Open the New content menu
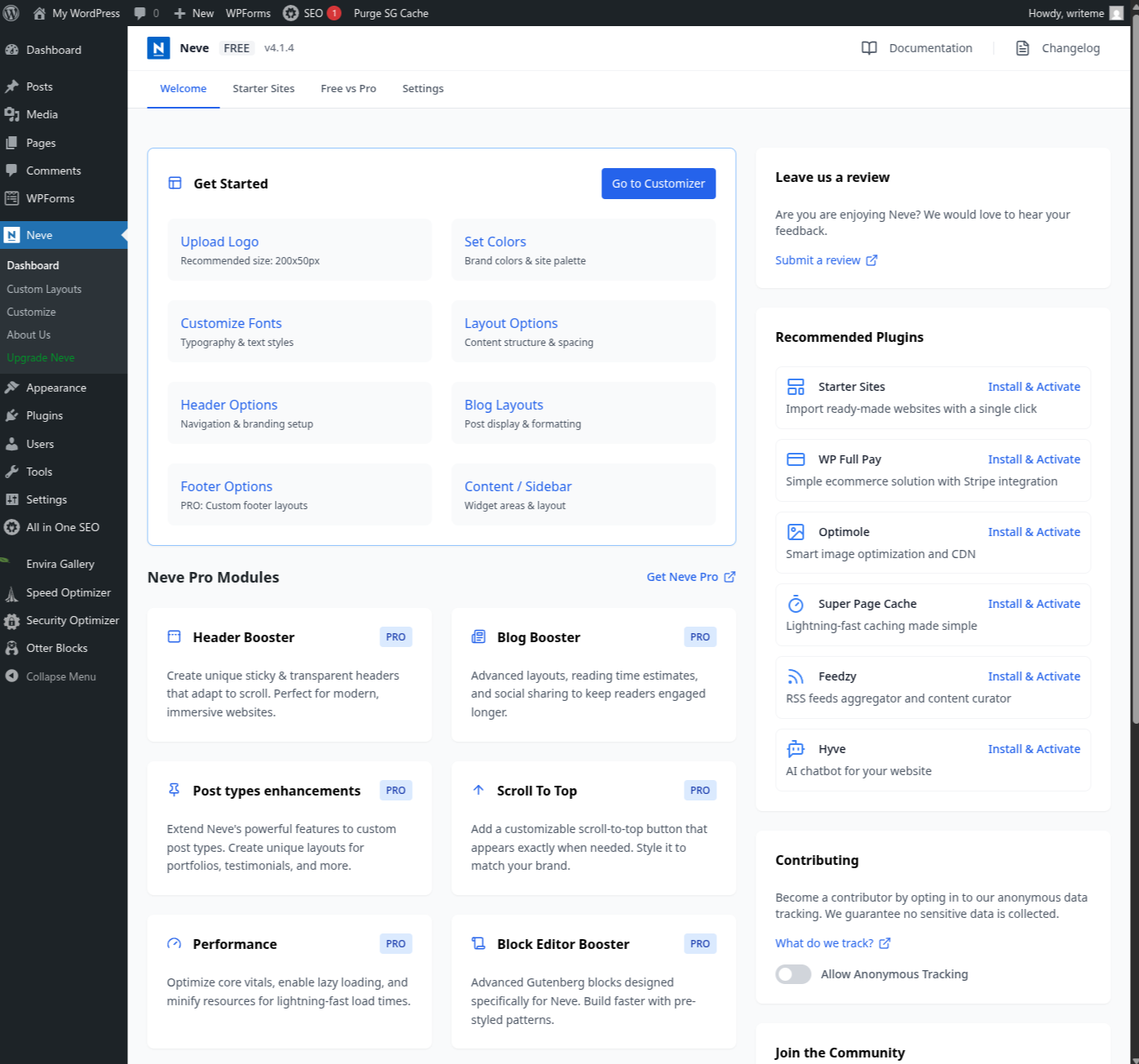Screen dimensions: 1139x1064 pos(194,13)
